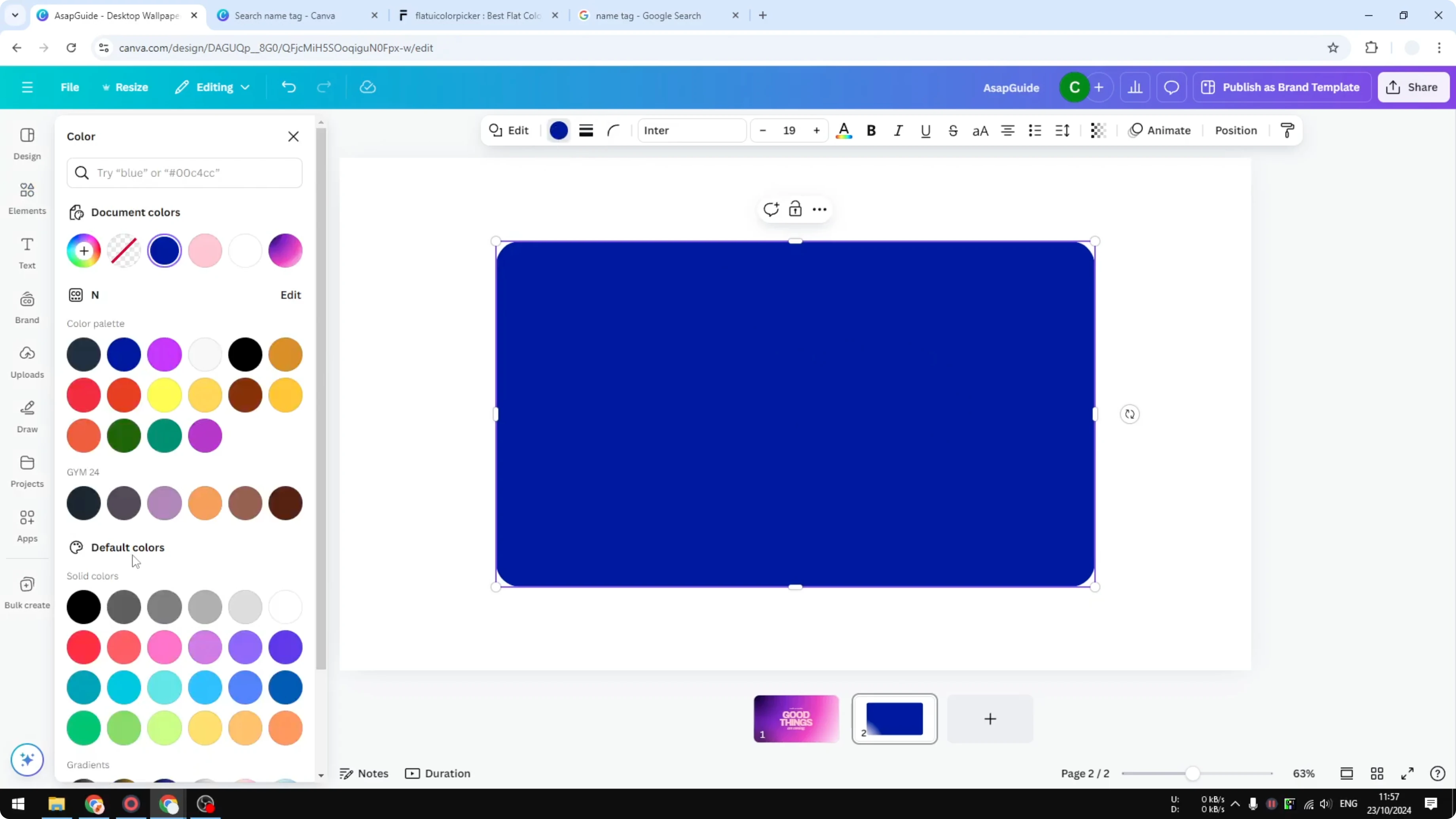Click Edit next to brand kit N

[290, 295]
